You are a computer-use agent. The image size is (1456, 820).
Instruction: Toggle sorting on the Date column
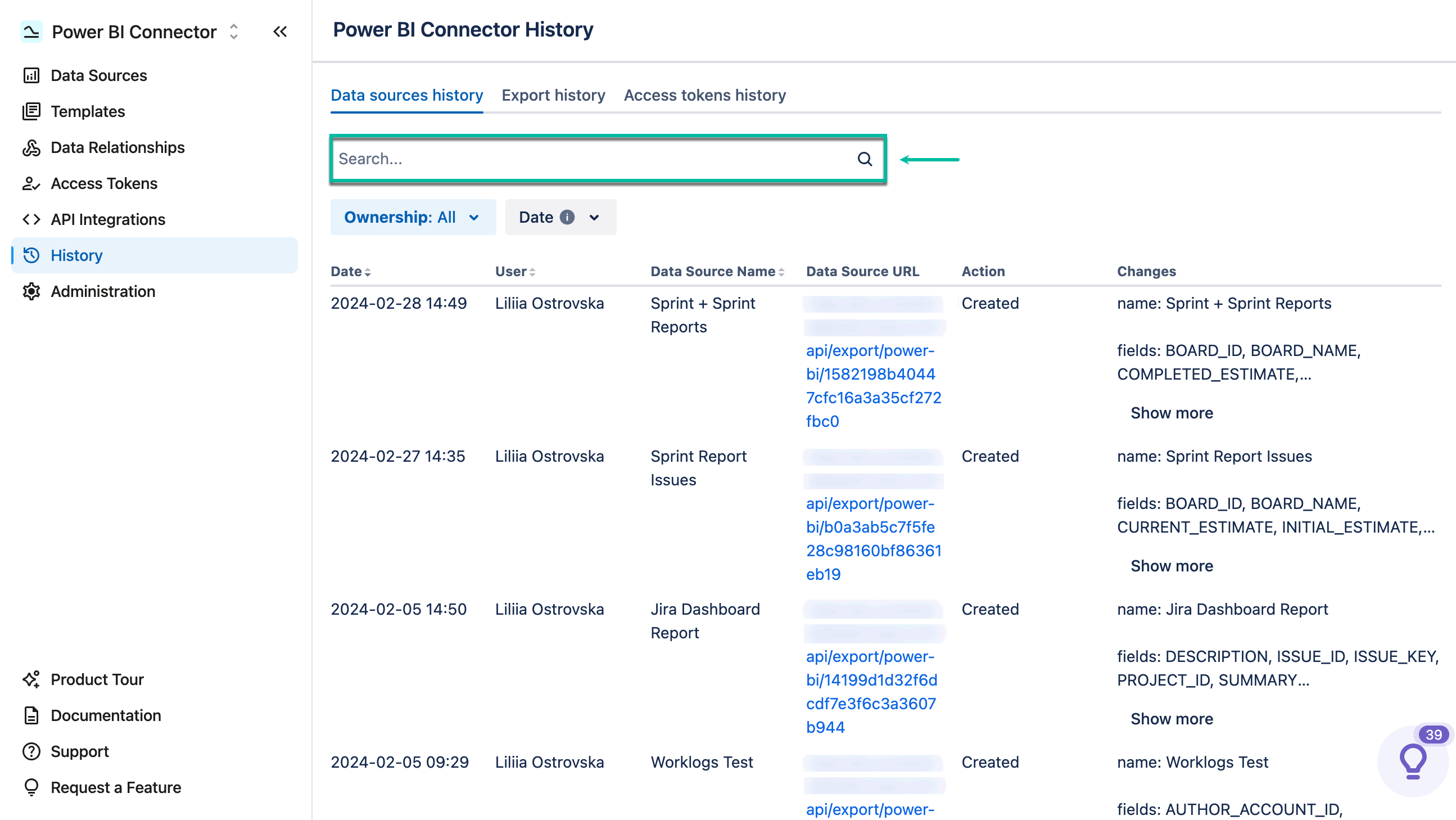pyautogui.click(x=369, y=272)
